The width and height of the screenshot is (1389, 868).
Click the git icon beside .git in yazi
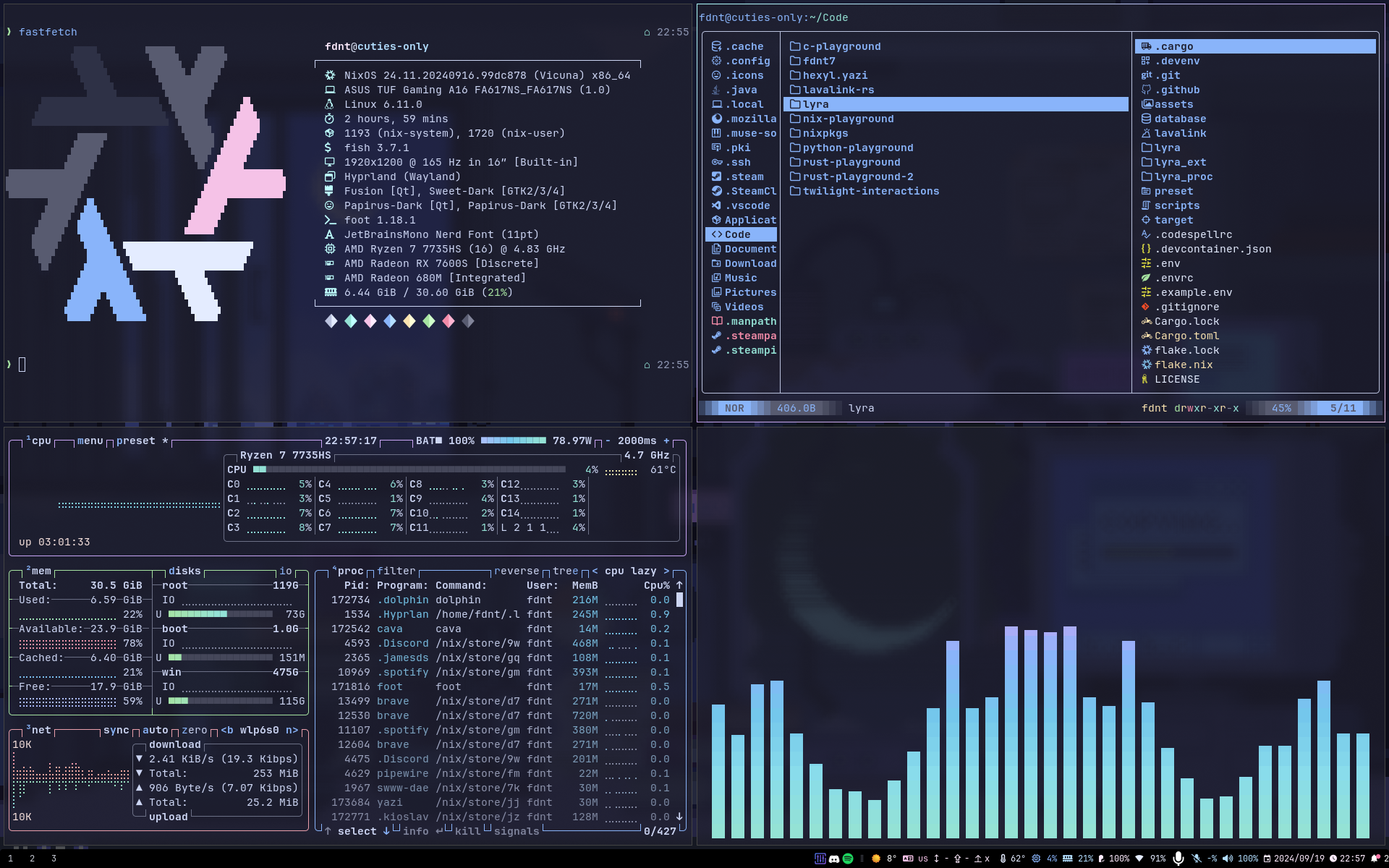[x=1146, y=75]
